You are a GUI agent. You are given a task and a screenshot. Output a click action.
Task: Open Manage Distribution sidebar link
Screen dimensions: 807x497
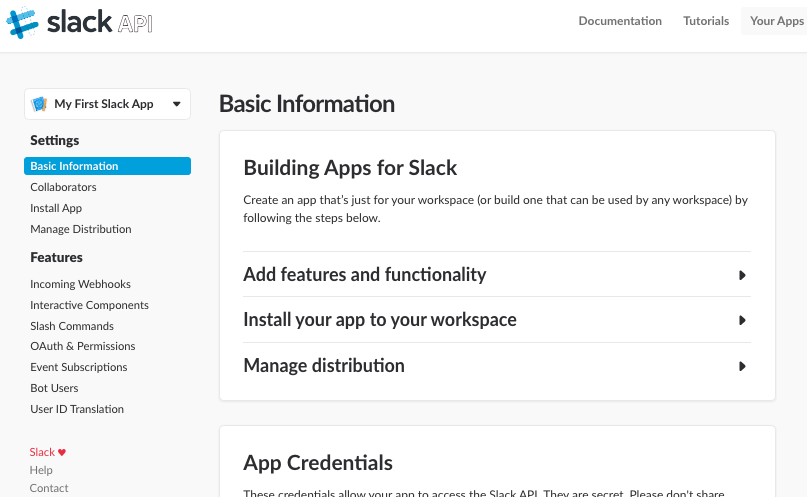pos(81,229)
